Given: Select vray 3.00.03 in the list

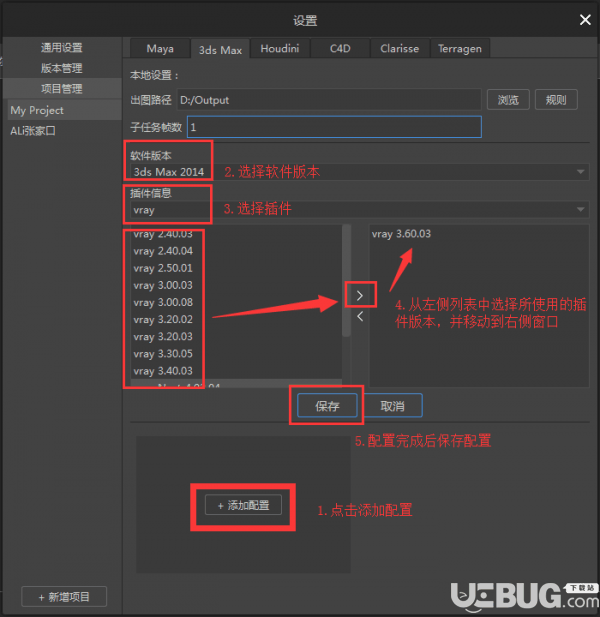Looking at the screenshot, I should tap(236, 285).
